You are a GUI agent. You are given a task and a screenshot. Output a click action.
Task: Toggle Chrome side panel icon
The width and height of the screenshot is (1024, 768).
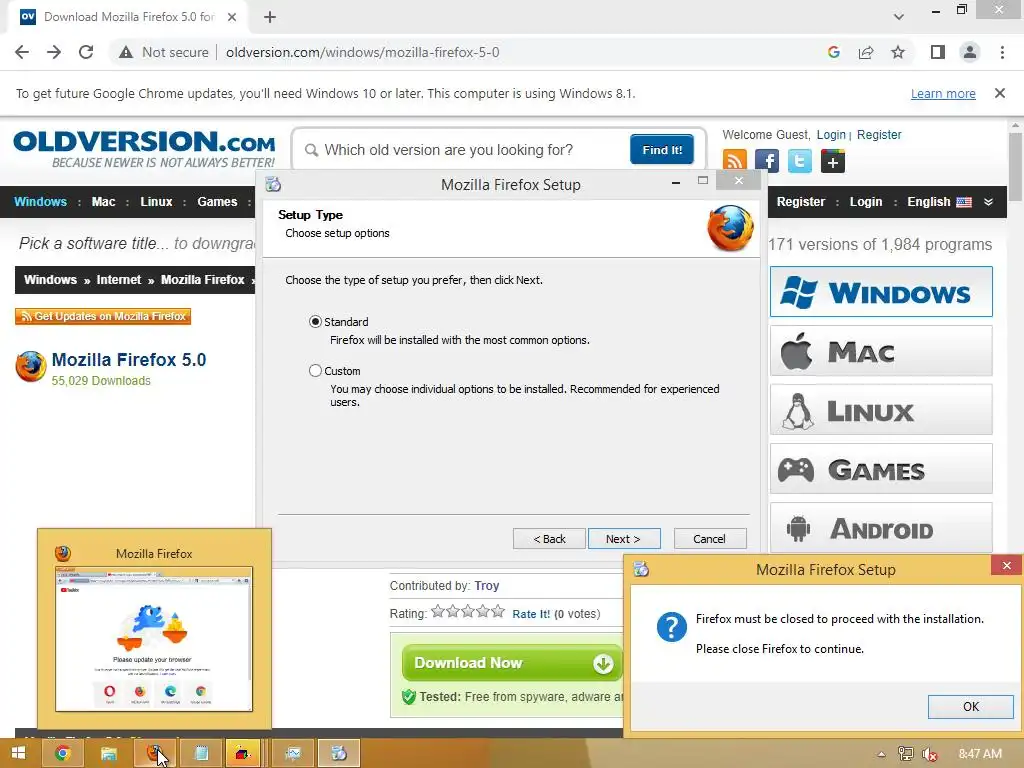[938, 52]
